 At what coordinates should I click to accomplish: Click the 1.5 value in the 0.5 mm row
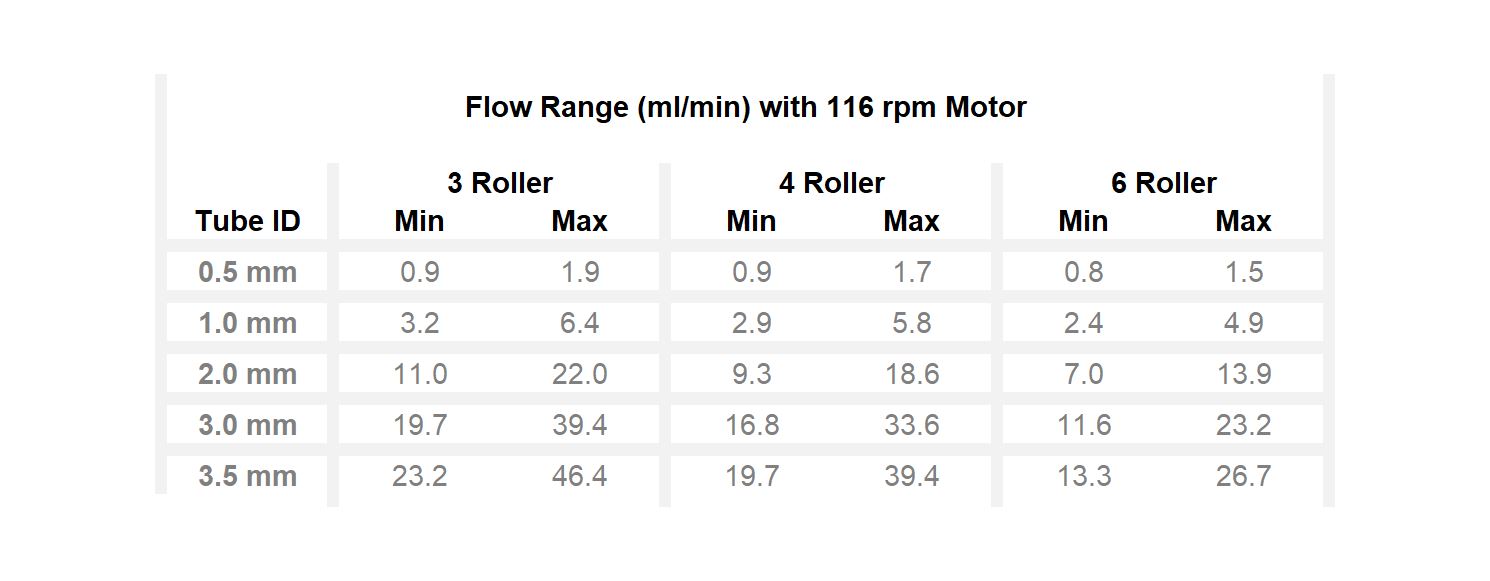click(x=1244, y=272)
